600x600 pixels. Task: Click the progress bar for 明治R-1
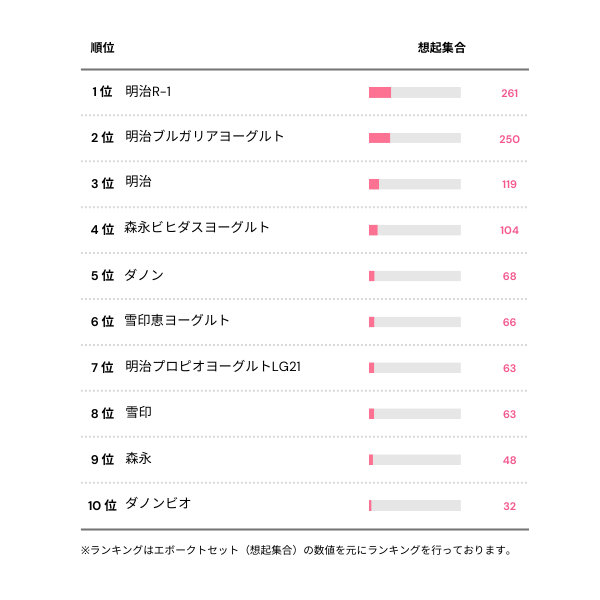(x=414, y=93)
